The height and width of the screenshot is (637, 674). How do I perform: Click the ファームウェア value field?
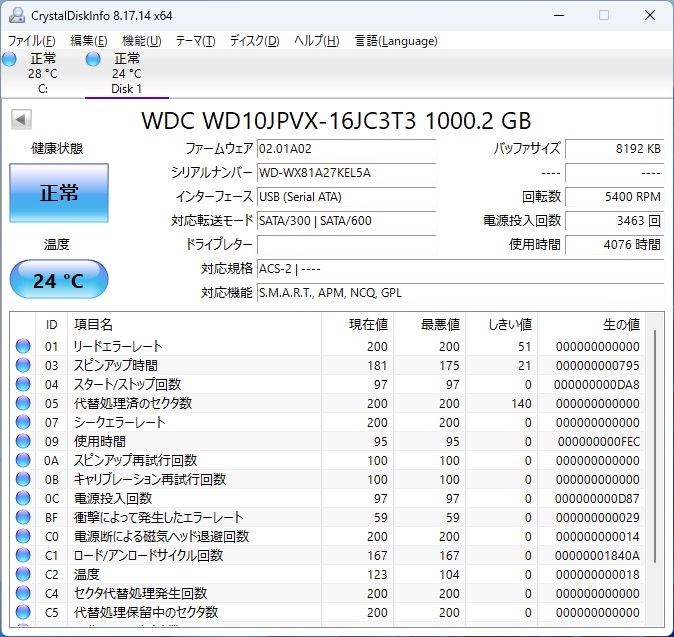(346, 148)
